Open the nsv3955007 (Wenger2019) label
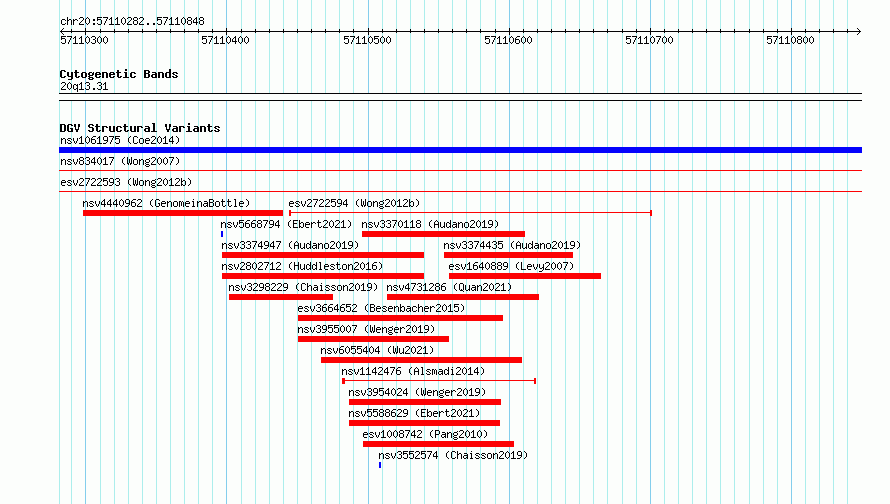This screenshot has width=890, height=504. 366,329
